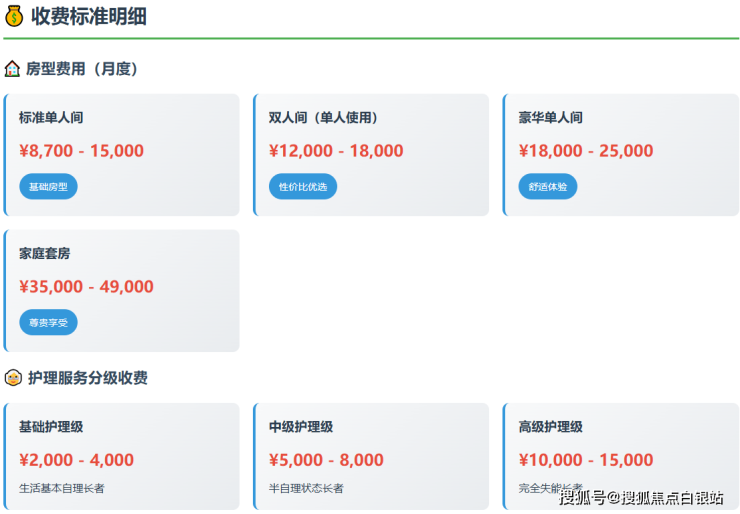
Task: Click the 搜狐号@搜狐黑点白银站 watermark
Action: pos(641,497)
